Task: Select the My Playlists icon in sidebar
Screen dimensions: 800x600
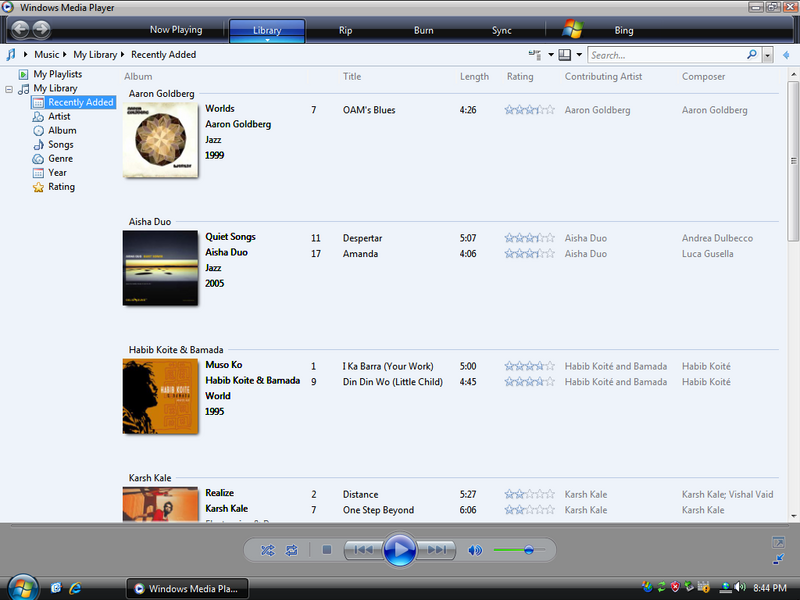Action: [23, 74]
